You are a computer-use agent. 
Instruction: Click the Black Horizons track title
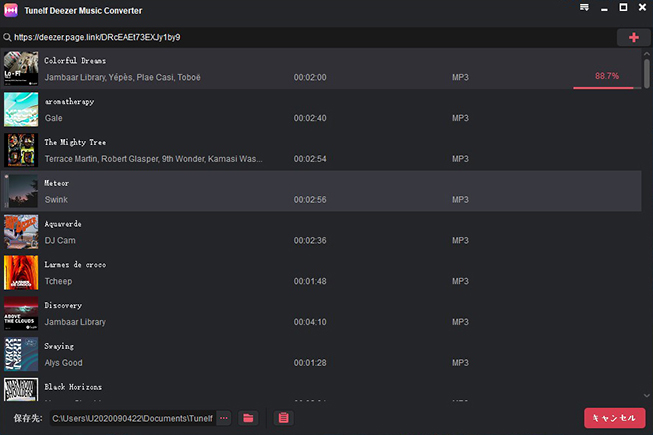pyautogui.click(x=73, y=387)
